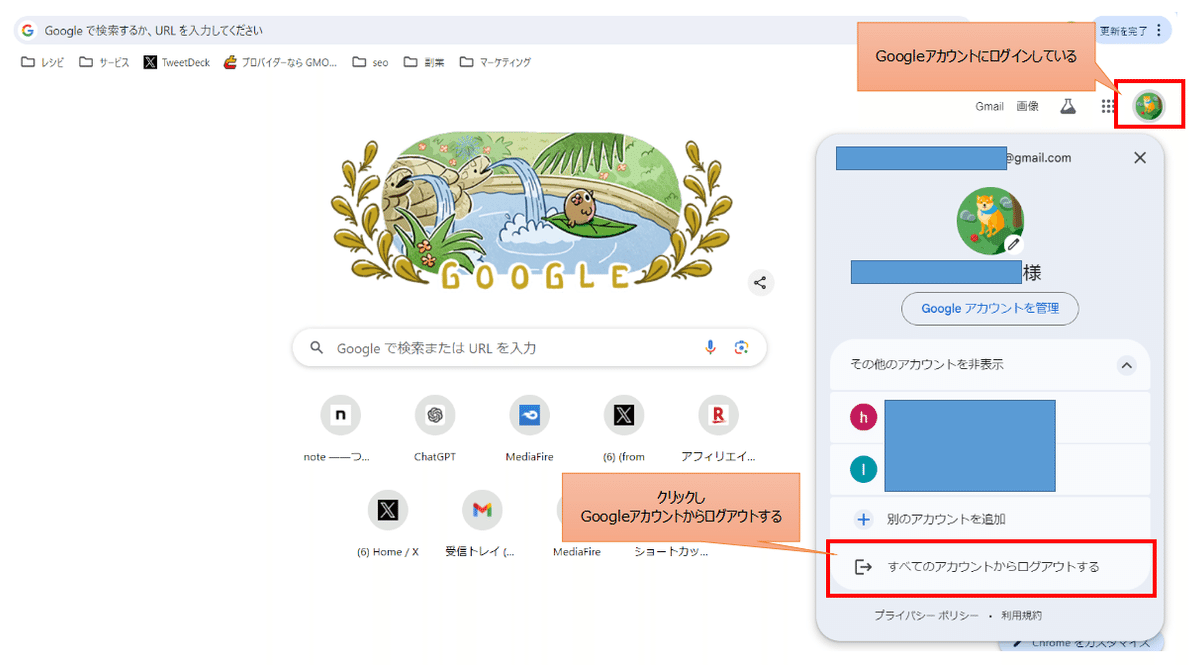The height and width of the screenshot is (665, 1200).
Task: Click the gmail.com email address text
Action: [1038, 158]
